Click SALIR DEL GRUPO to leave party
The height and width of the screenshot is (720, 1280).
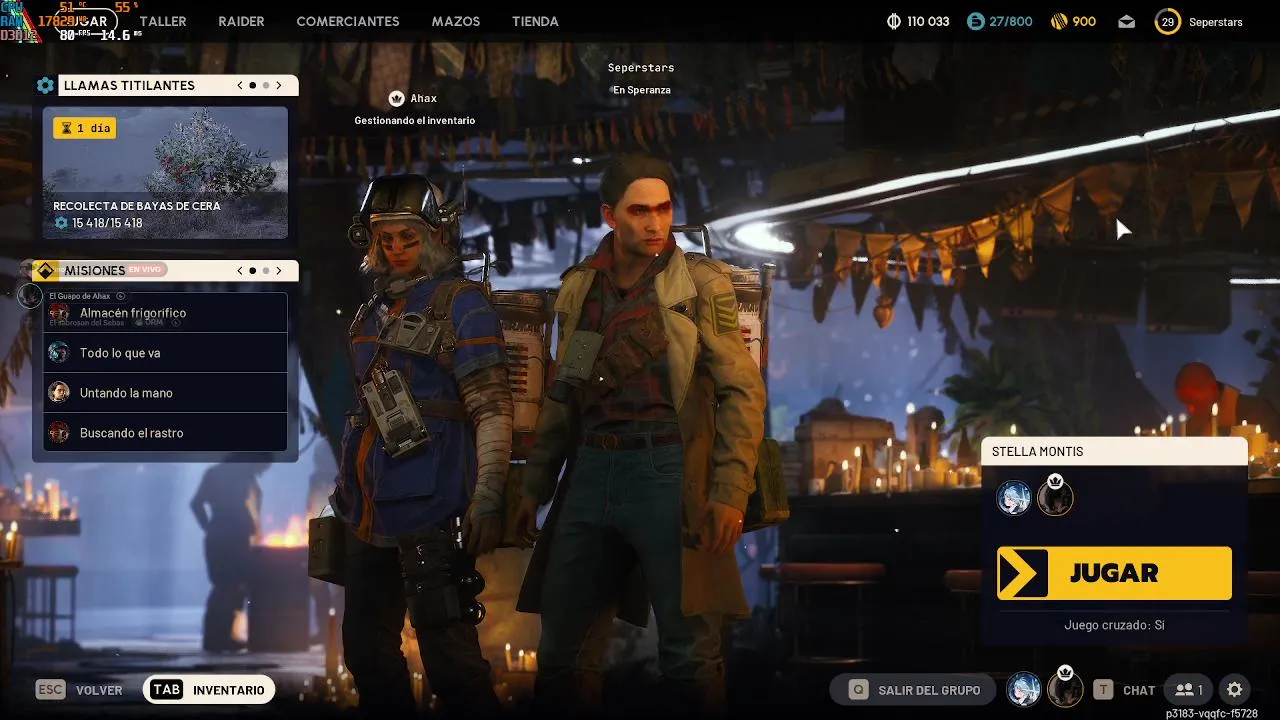coord(912,690)
